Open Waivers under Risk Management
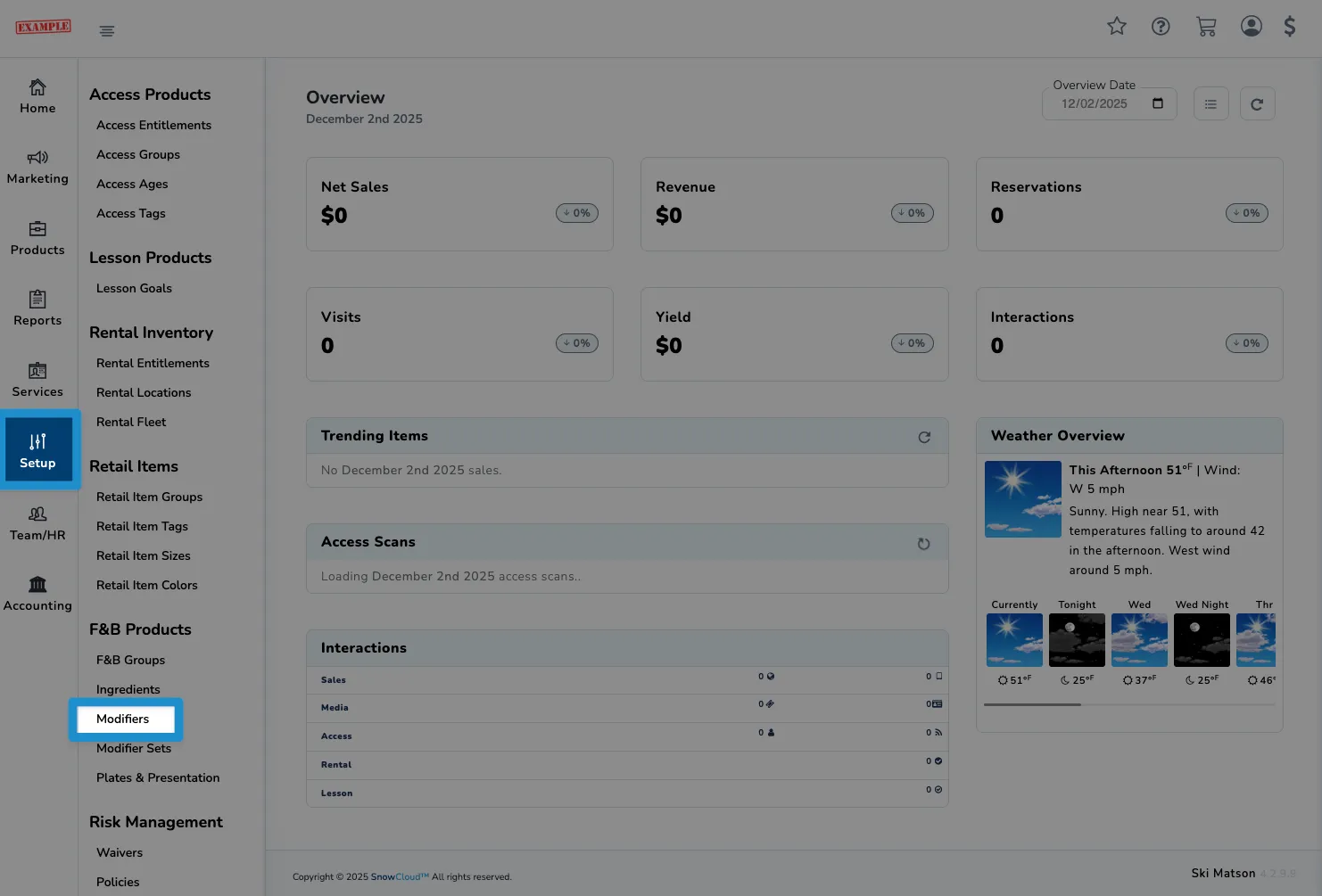 tap(120, 853)
